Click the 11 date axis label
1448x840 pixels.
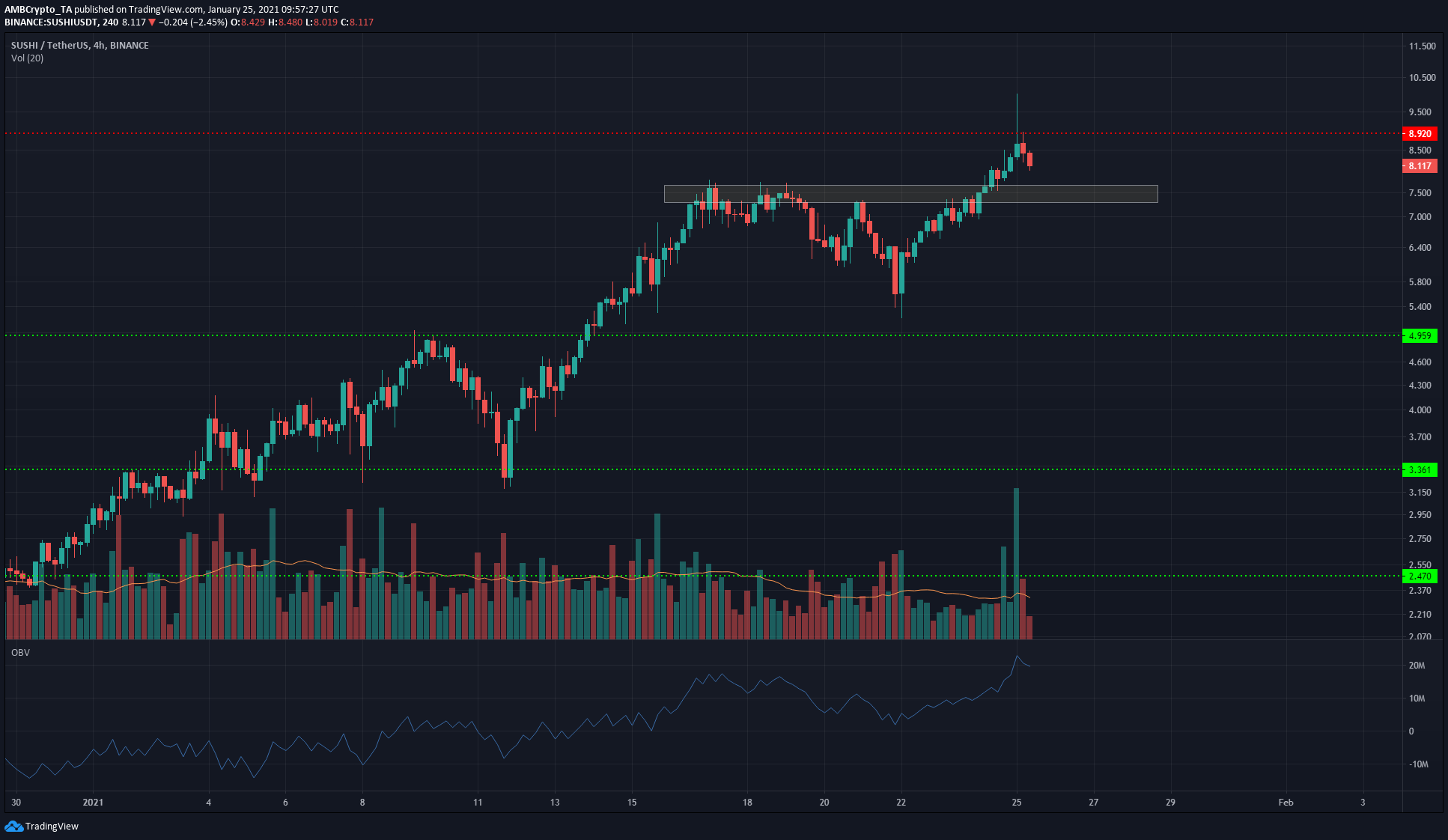478,803
